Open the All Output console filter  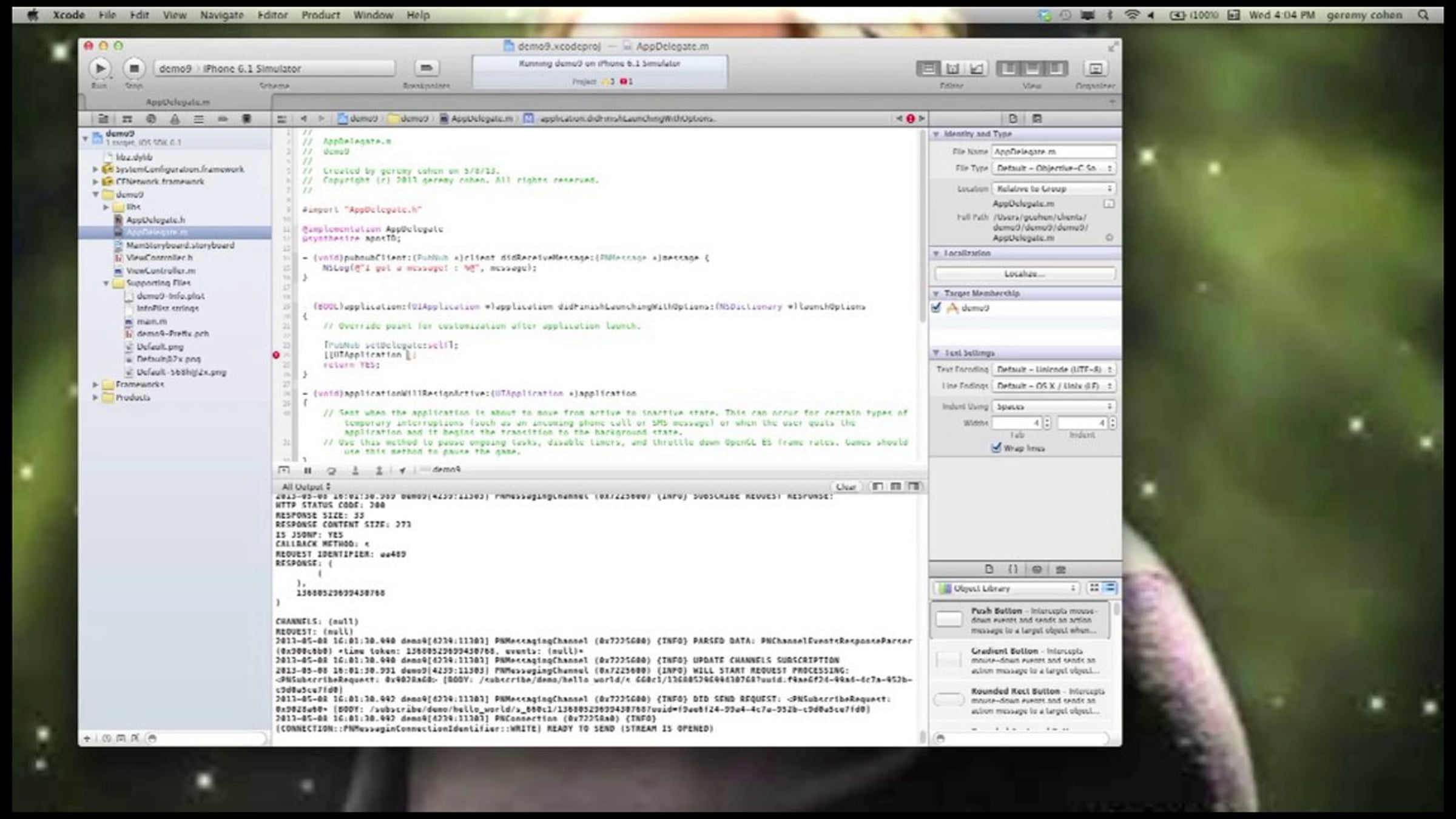(x=306, y=487)
